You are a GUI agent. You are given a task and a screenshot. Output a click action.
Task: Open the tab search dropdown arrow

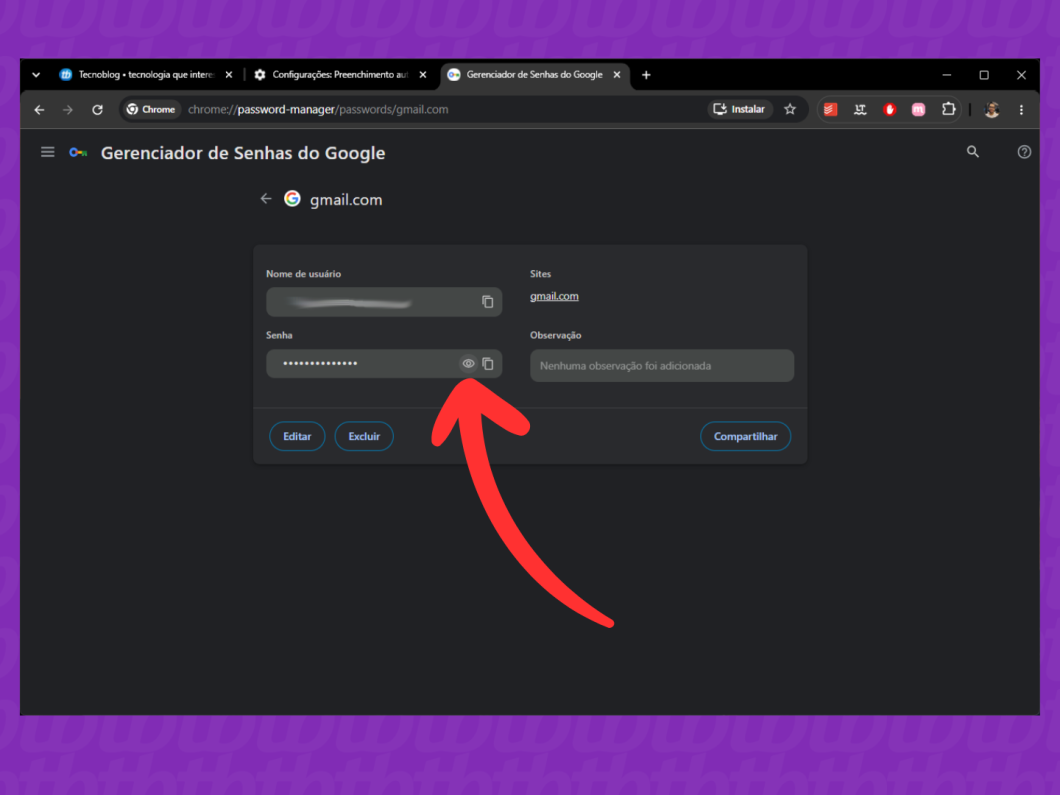click(36, 75)
